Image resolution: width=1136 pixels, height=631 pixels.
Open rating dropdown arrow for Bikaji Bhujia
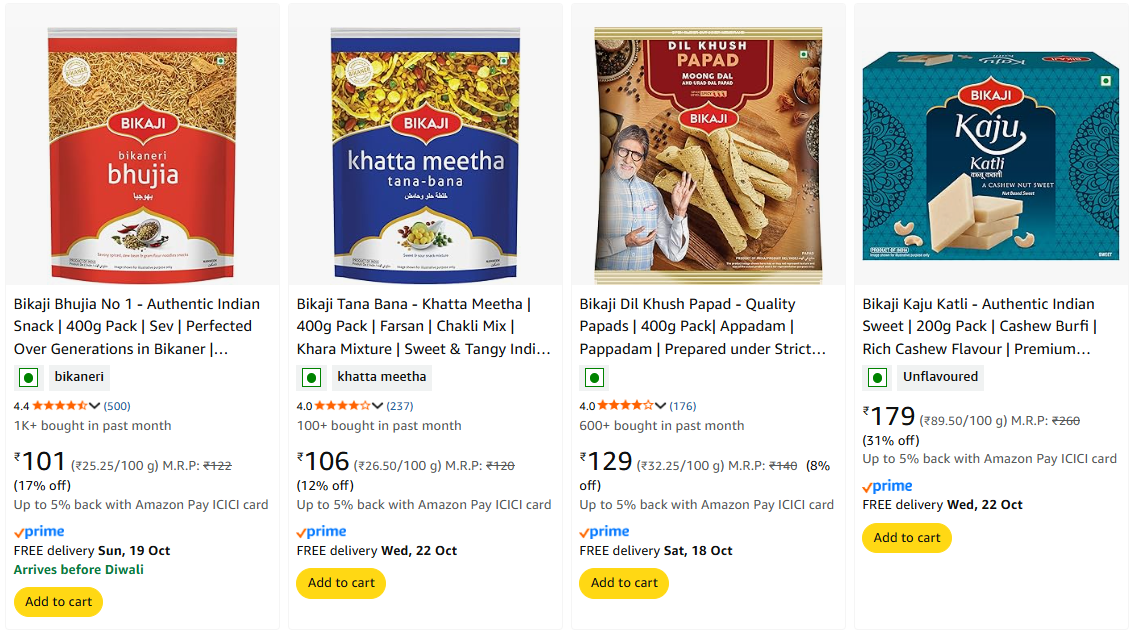[95, 406]
